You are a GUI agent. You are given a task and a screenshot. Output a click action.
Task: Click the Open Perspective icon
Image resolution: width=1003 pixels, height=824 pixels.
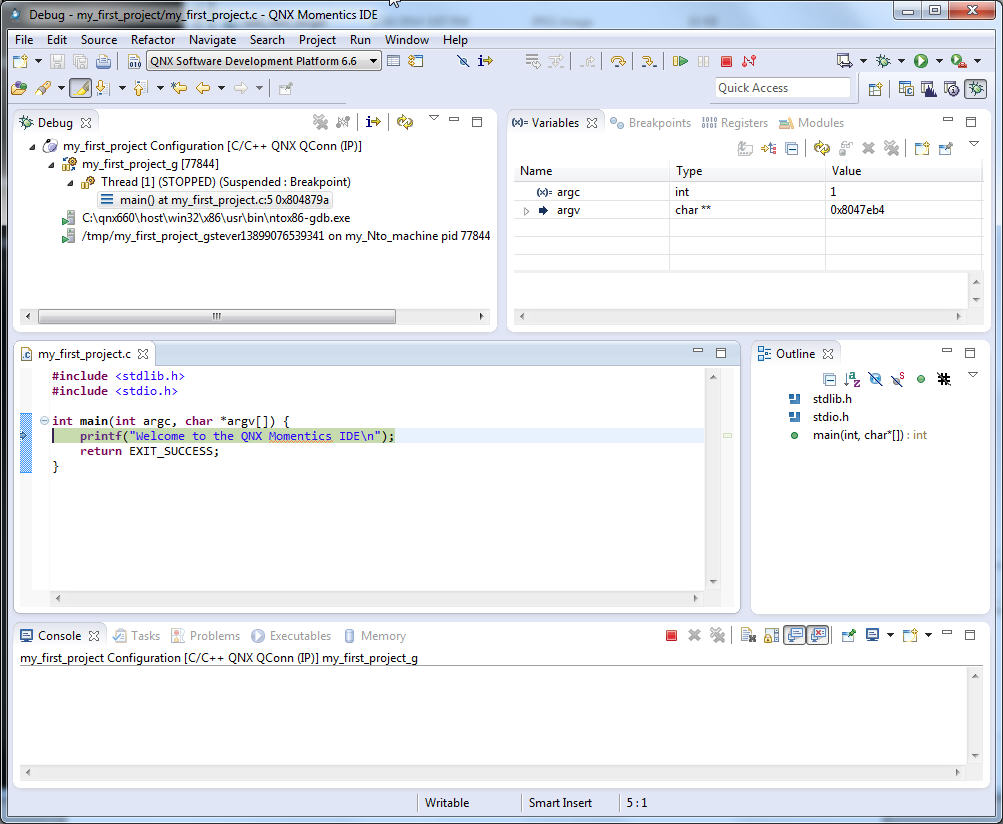tap(875, 89)
